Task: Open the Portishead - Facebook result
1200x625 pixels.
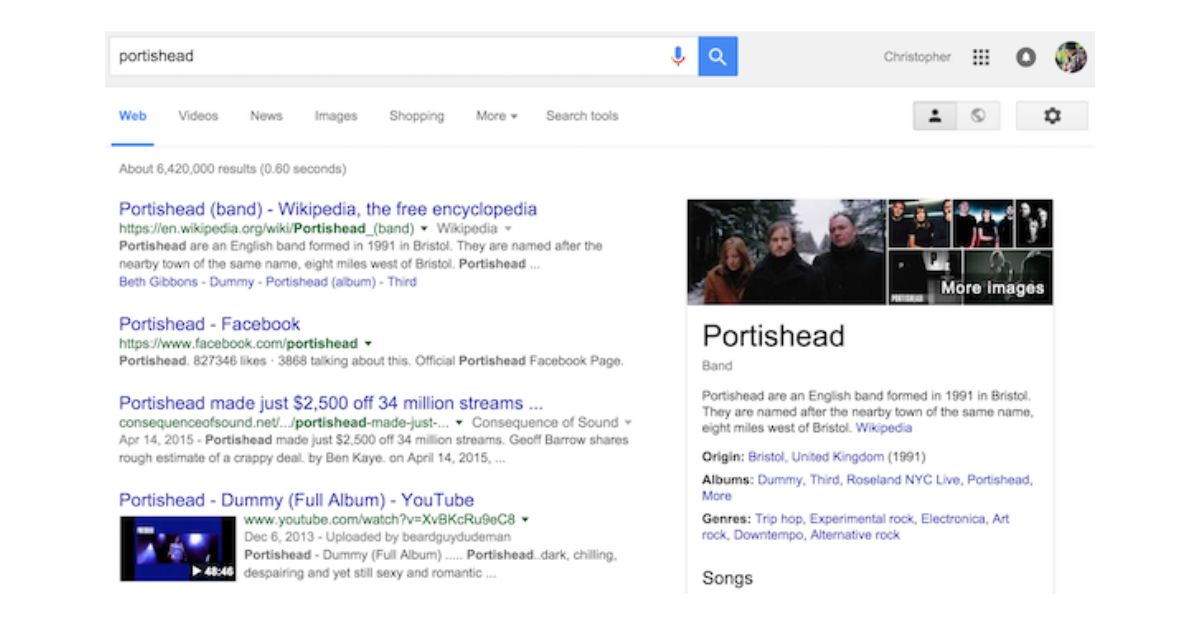Action: click(209, 324)
